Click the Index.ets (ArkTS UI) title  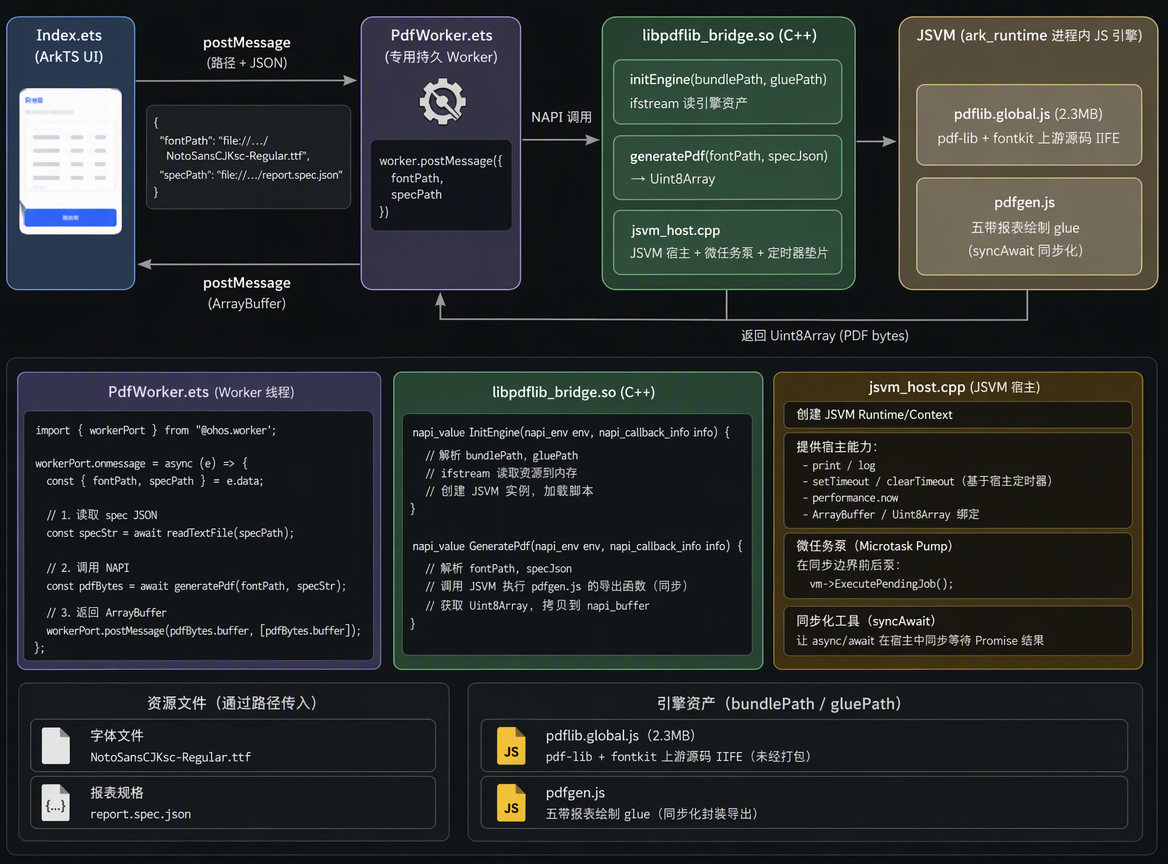click(69, 45)
